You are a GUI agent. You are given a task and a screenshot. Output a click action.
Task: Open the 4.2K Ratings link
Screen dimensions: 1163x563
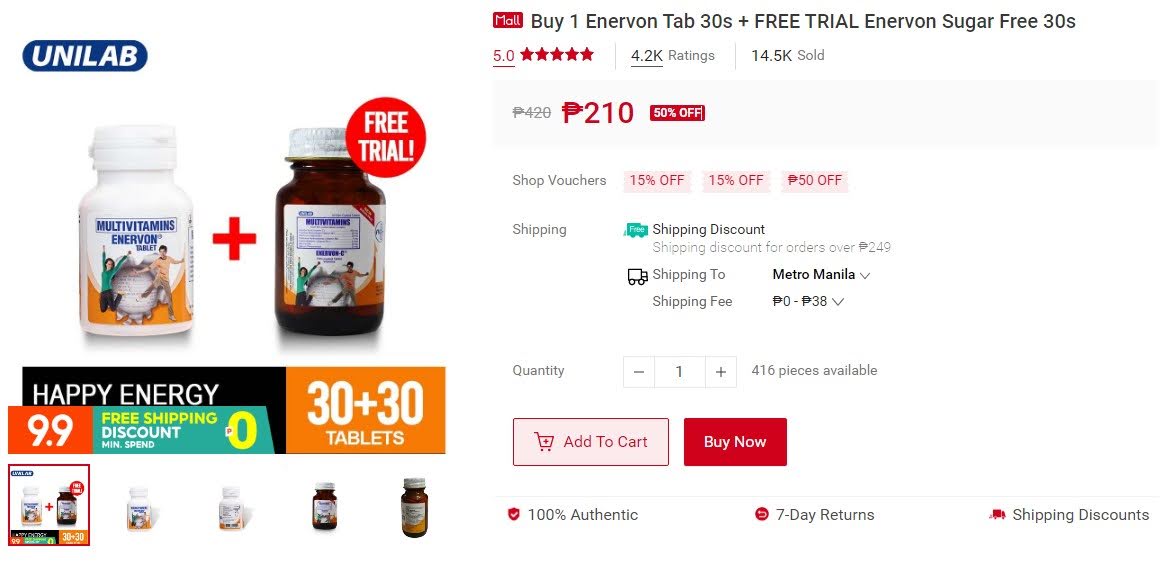(673, 56)
